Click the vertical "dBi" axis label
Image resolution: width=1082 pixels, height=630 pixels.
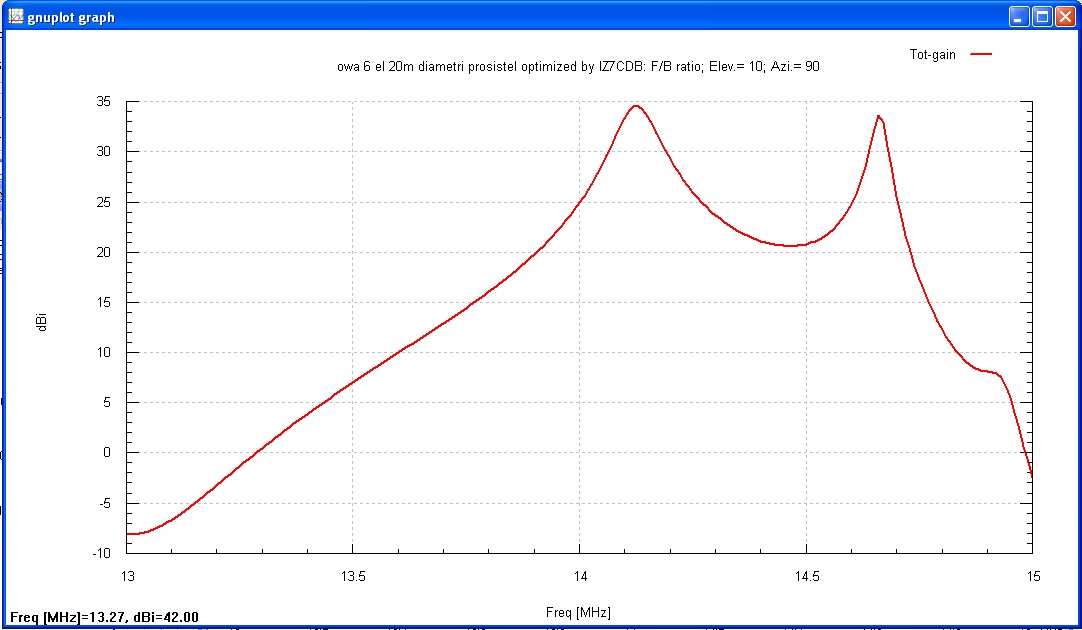(x=43, y=322)
